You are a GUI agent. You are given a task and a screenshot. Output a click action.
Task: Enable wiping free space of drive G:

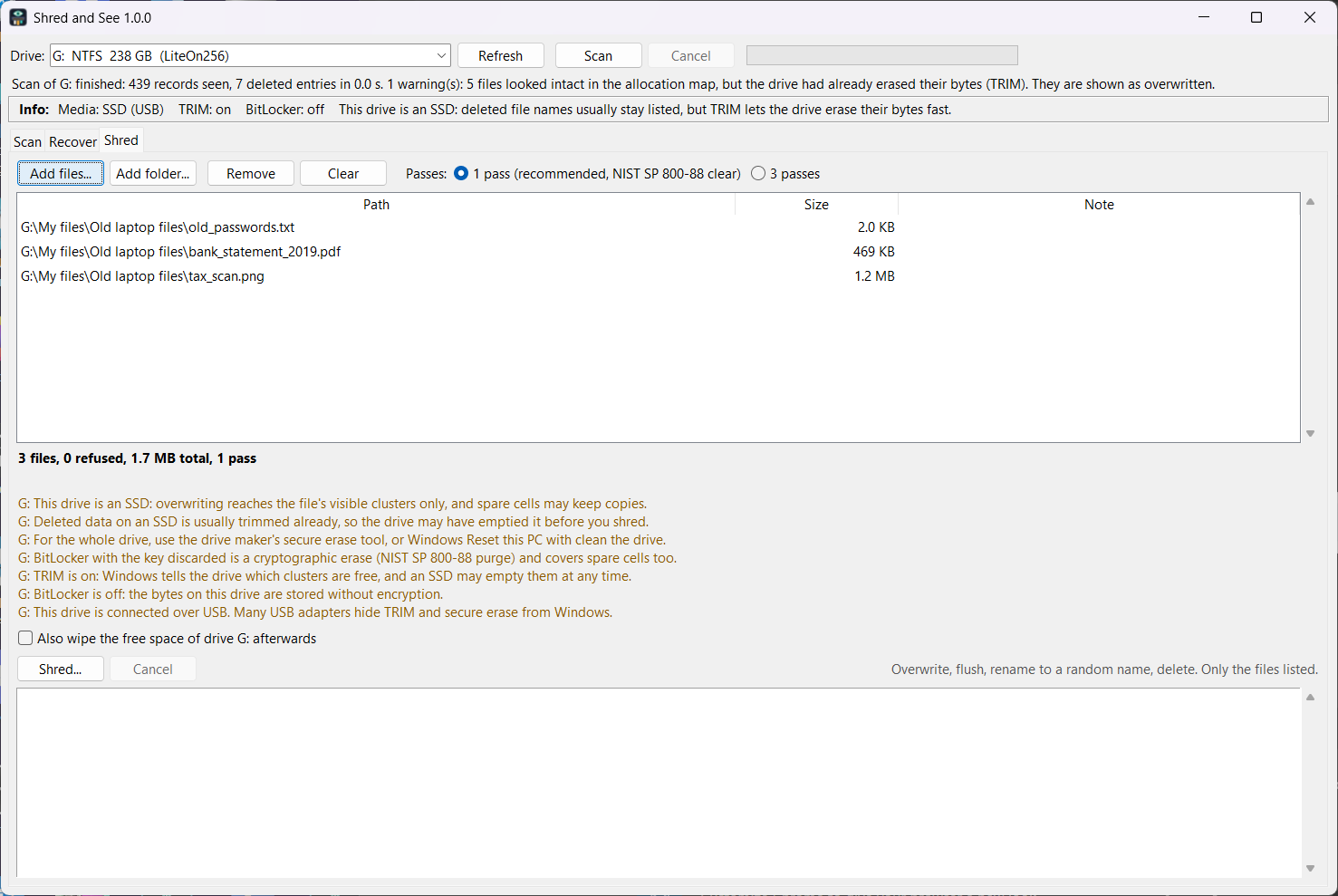tap(25, 638)
